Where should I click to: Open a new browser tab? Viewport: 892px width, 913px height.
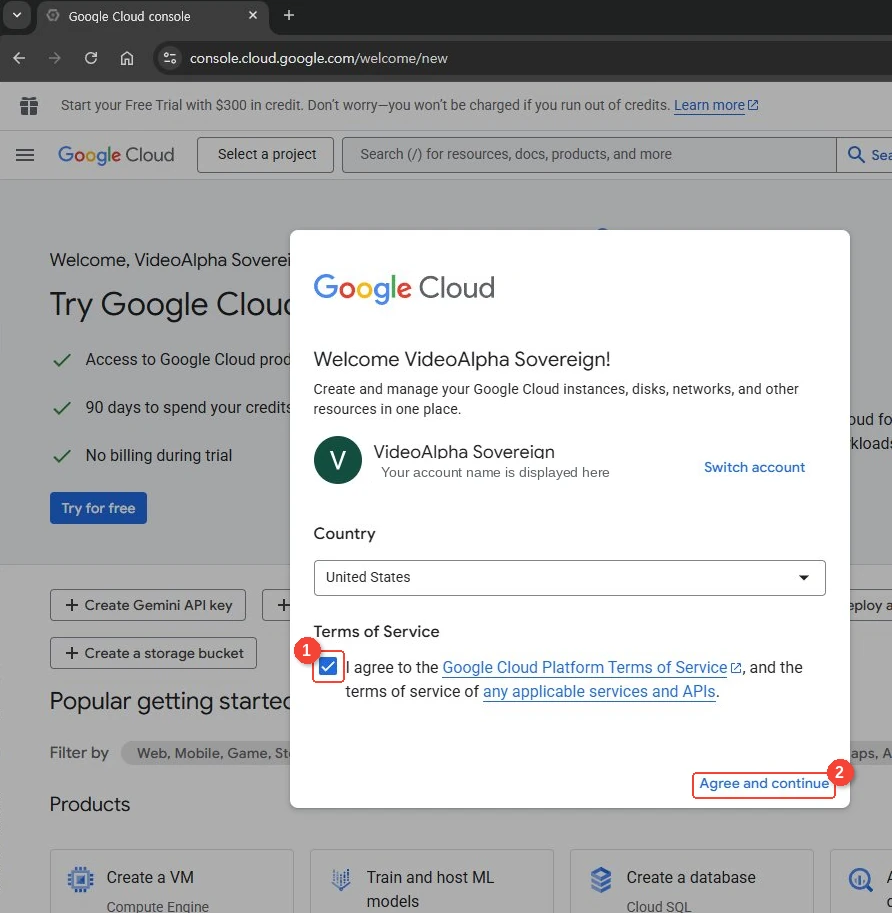(x=289, y=16)
